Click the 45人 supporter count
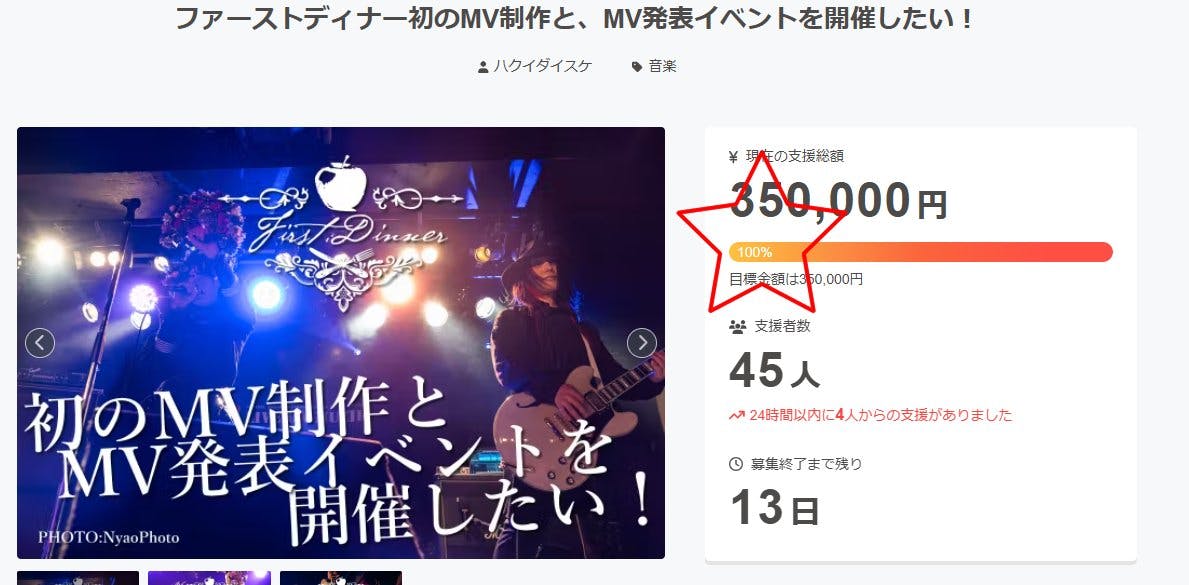This screenshot has height=585, width=1189. pyautogui.click(x=774, y=370)
